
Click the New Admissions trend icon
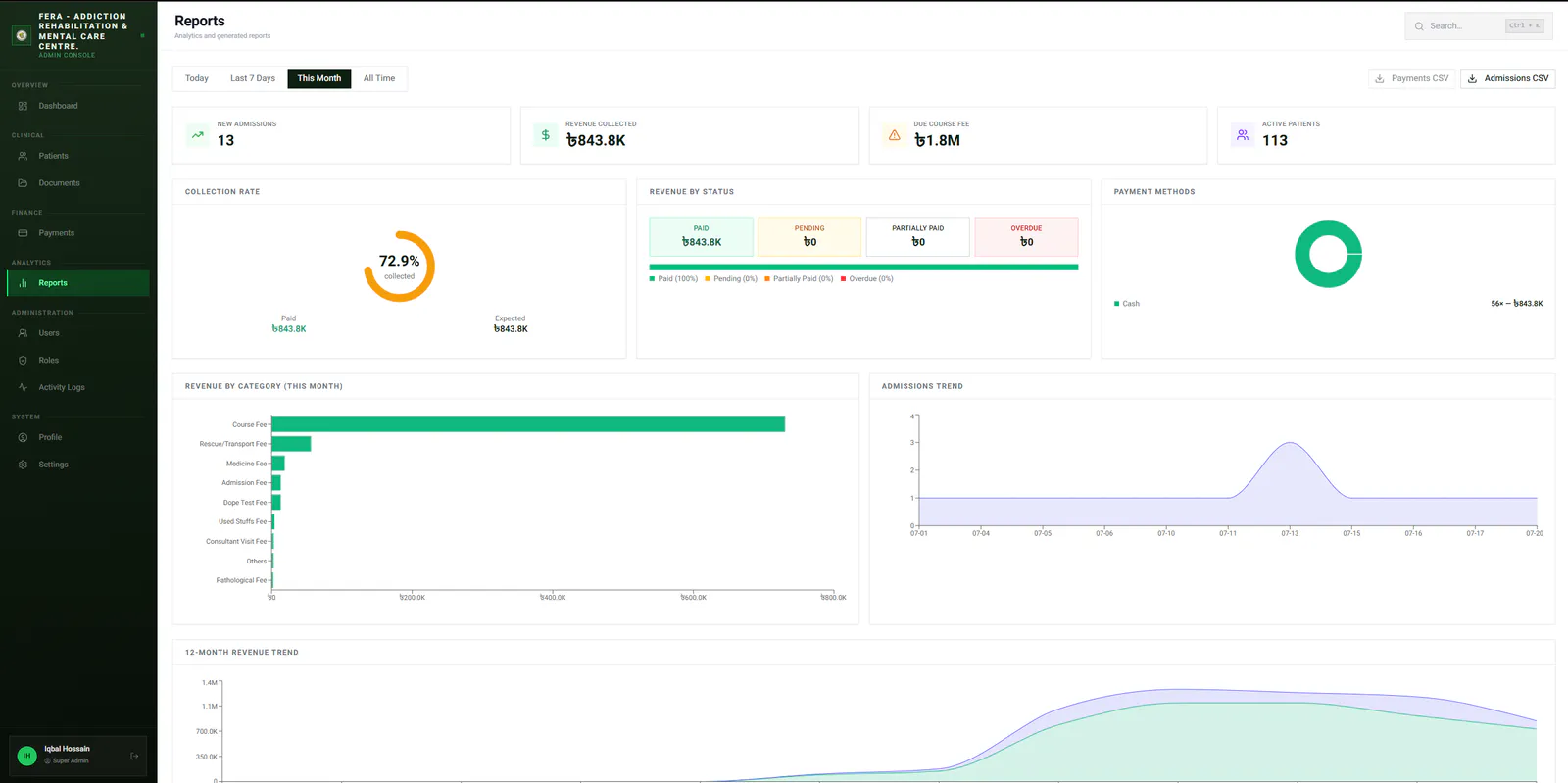pos(198,135)
